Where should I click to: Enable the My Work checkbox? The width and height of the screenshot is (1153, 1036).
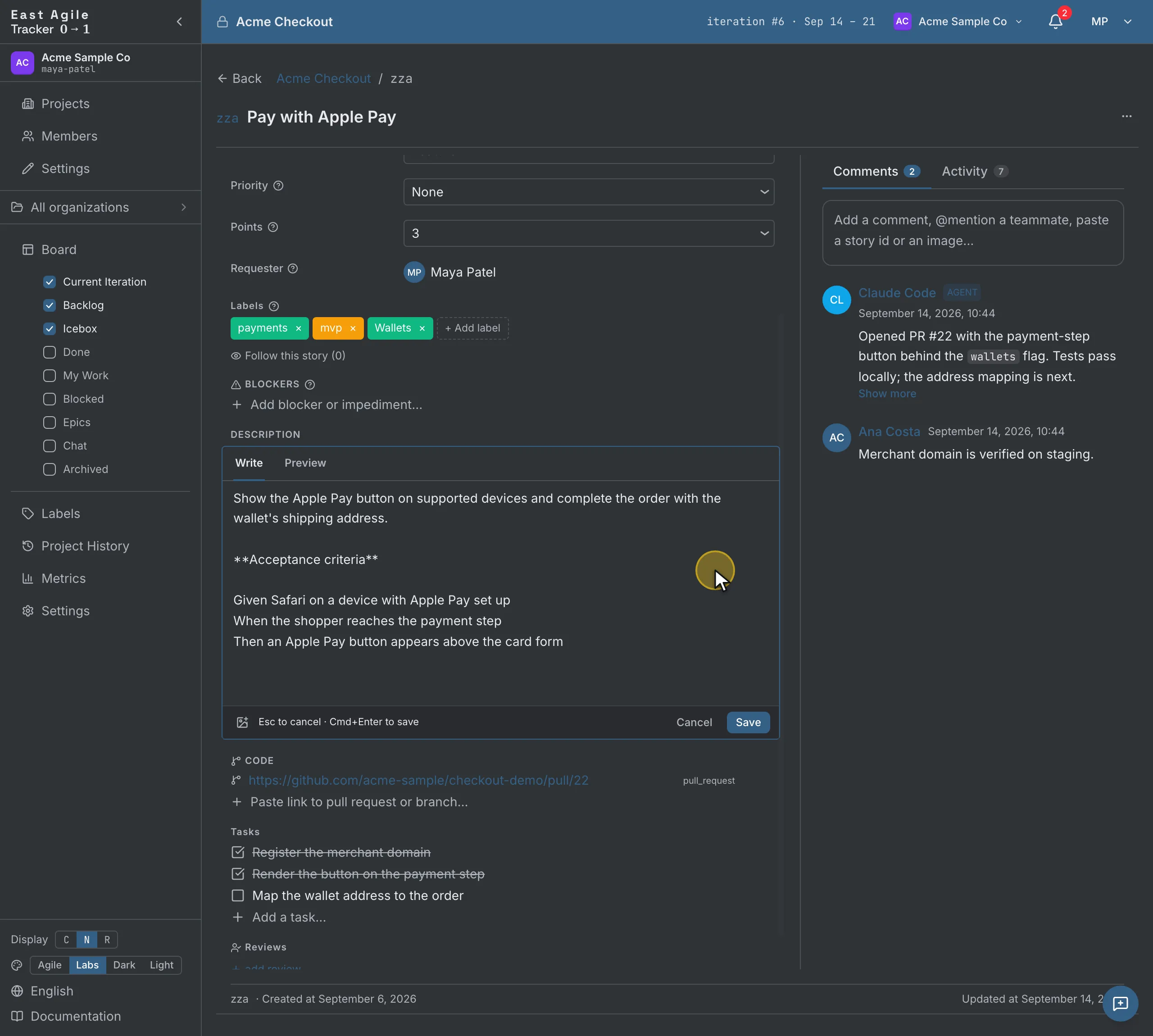point(50,376)
